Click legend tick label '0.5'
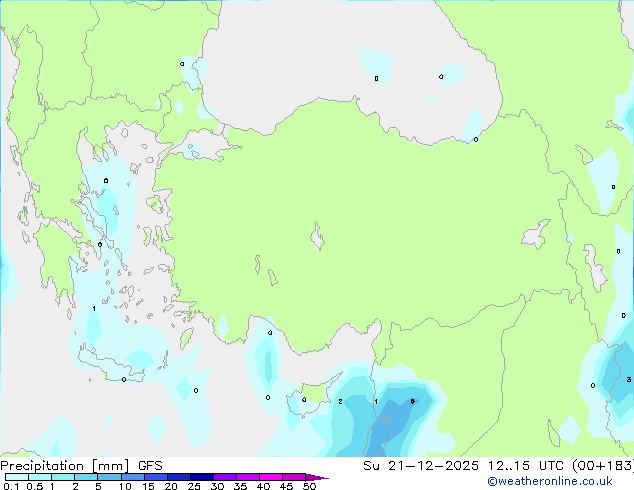Image resolution: width=634 pixels, height=490 pixels. [34, 486]
